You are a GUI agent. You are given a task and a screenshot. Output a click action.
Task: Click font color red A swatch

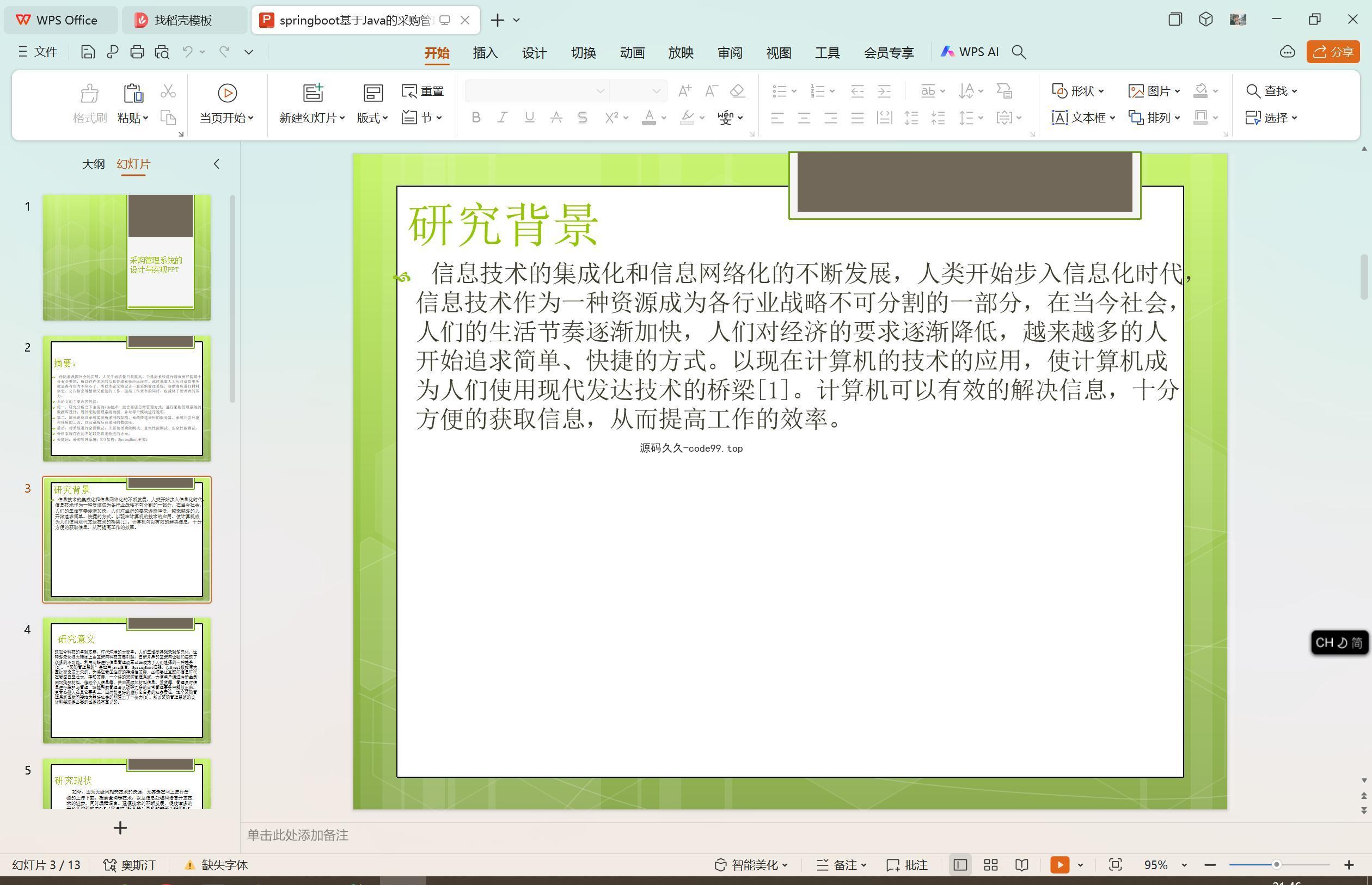[649, 118]
